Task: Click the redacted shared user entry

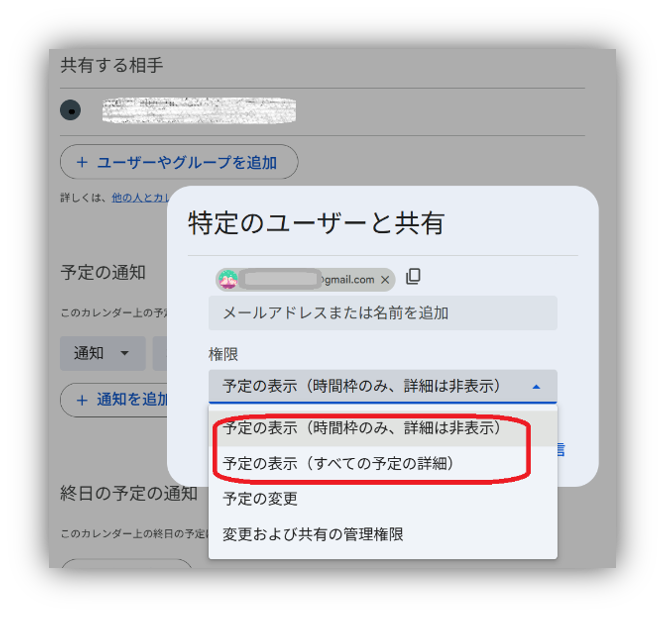Action: tap(199, 110)
